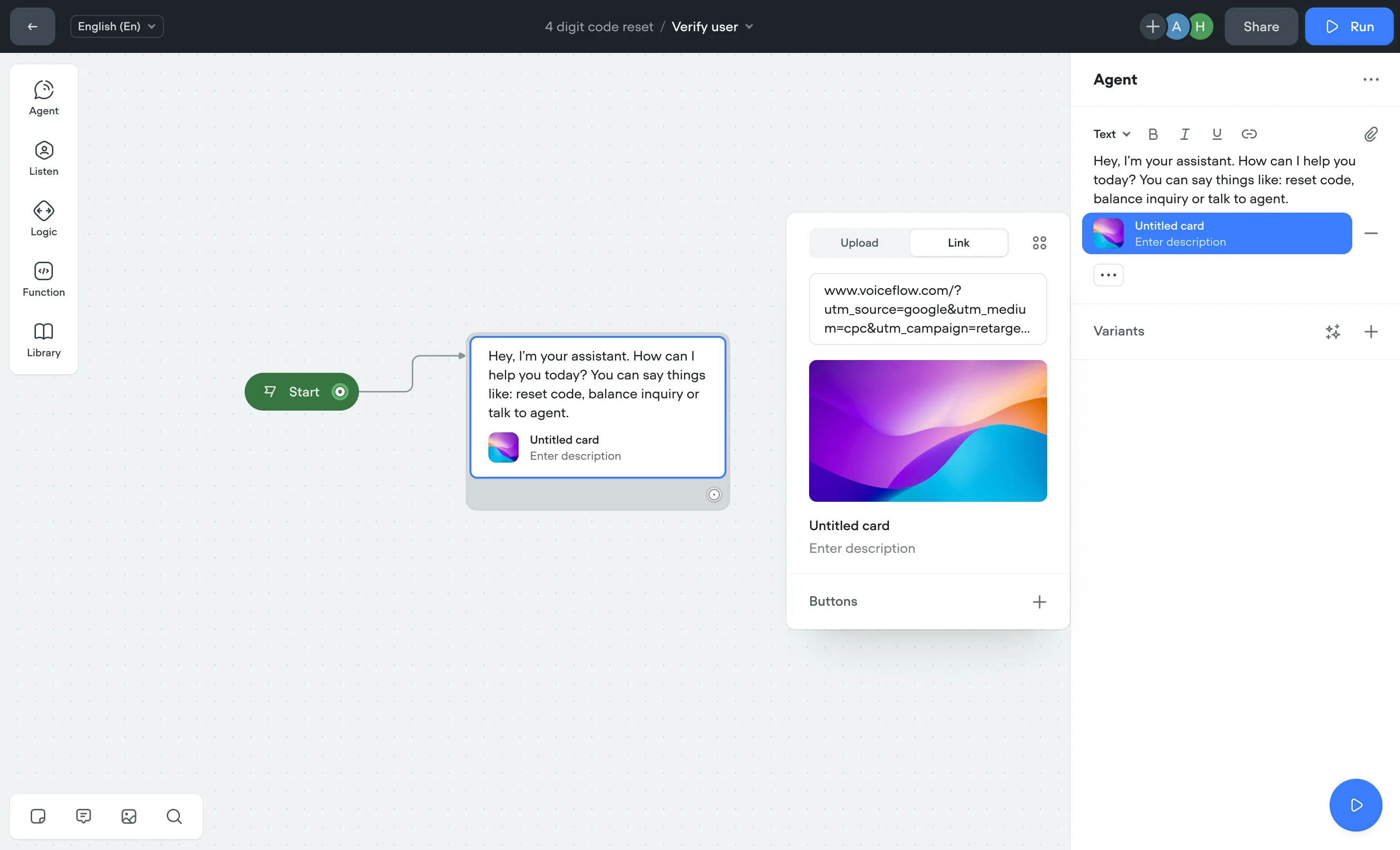The height and width of the screenshot is (850, 1400).
Task: Expand the English (En) language selector
Action: pyautogui.click(x=117, y=26)
